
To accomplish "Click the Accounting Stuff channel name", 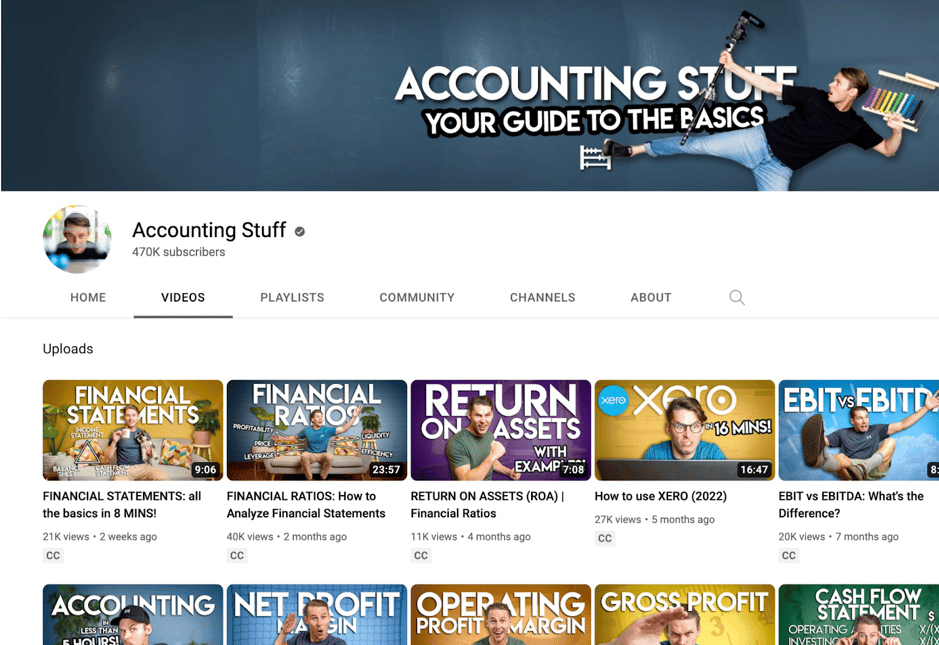I will [x=209, y=230].
